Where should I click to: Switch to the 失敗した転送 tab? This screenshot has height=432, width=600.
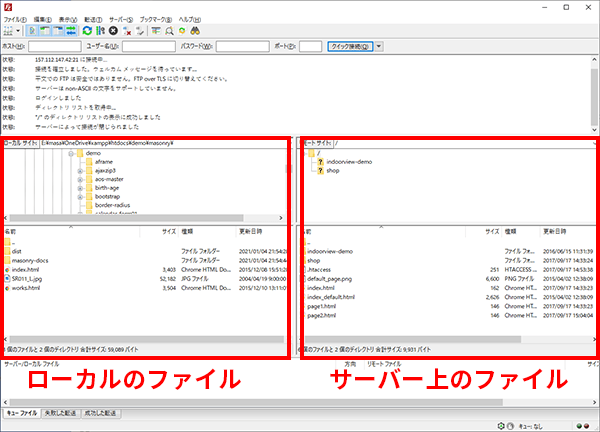click(60, 413)
